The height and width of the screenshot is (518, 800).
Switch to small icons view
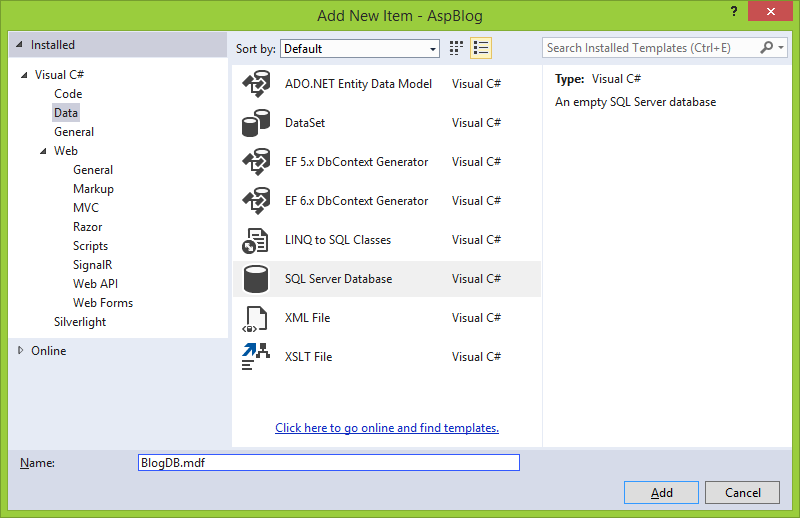pos(457,48)
